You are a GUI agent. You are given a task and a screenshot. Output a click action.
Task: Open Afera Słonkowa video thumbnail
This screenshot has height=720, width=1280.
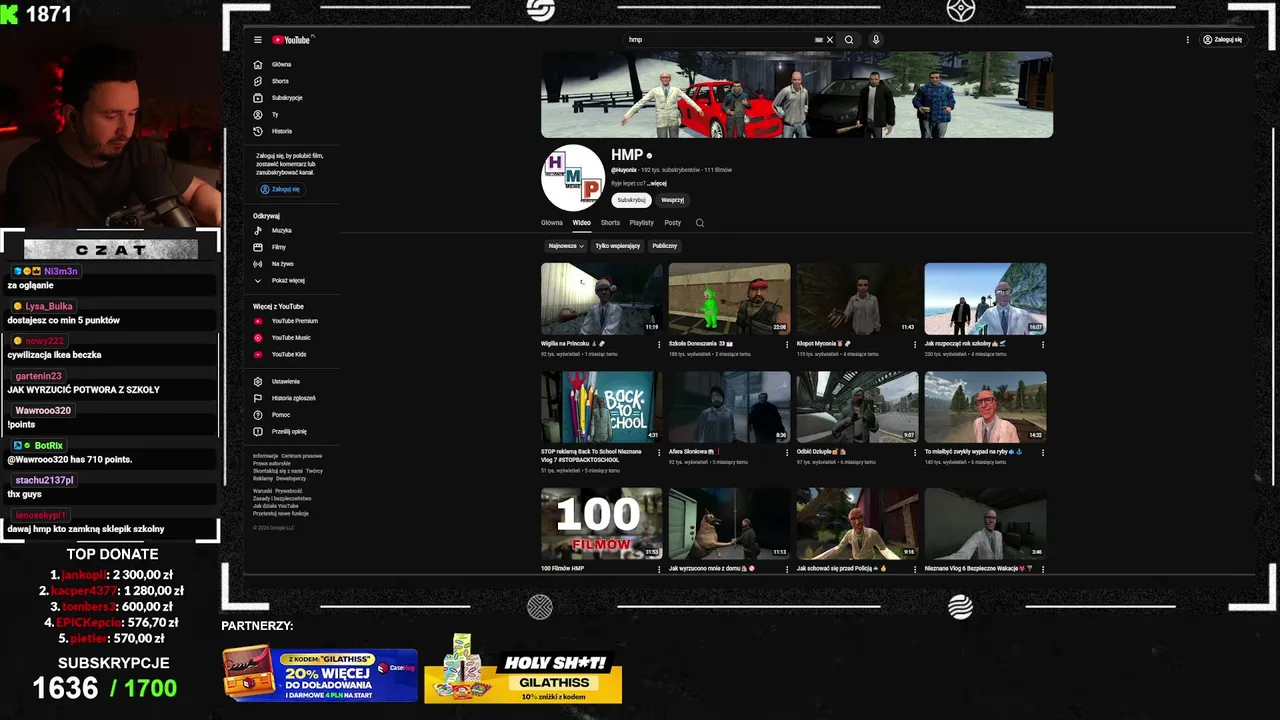click(x=730, y=407)
